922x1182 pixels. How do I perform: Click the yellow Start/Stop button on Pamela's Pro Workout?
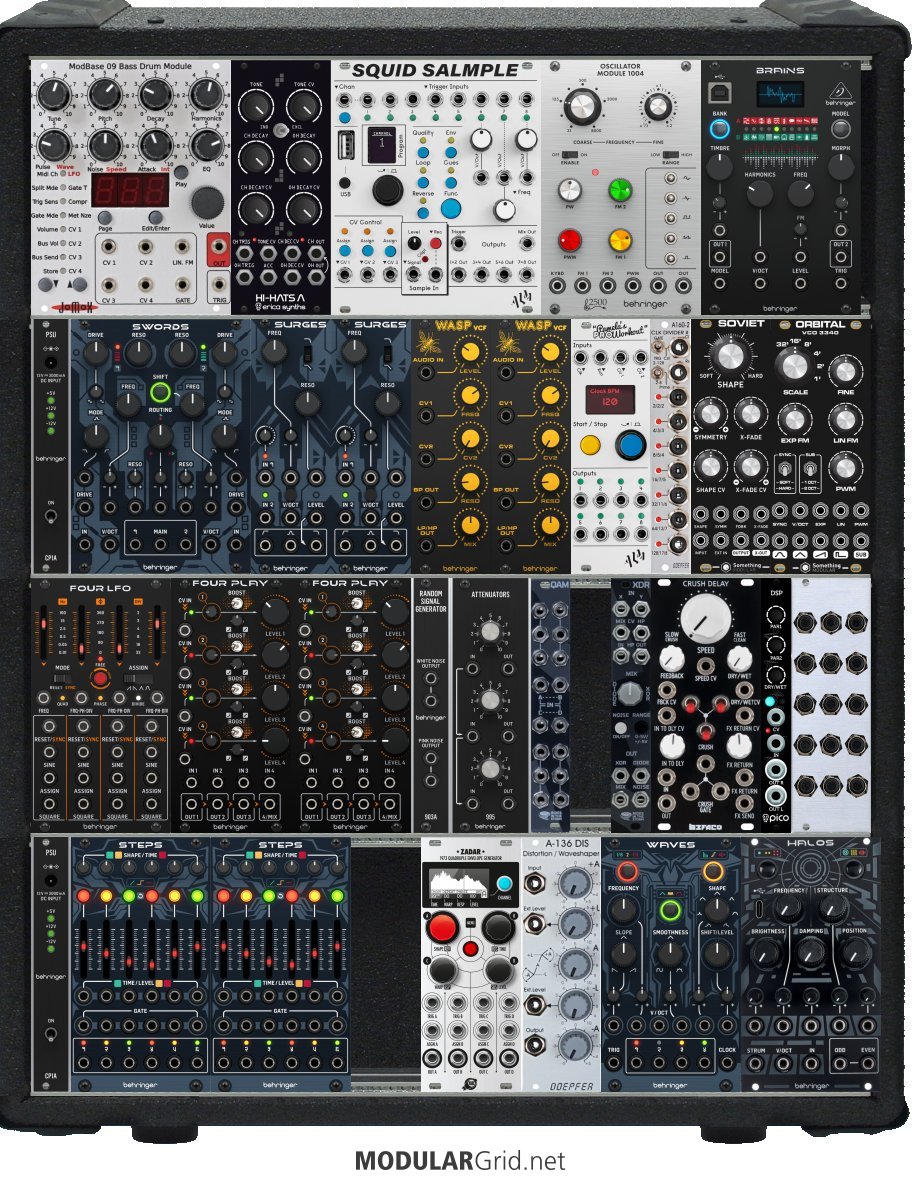590,445
